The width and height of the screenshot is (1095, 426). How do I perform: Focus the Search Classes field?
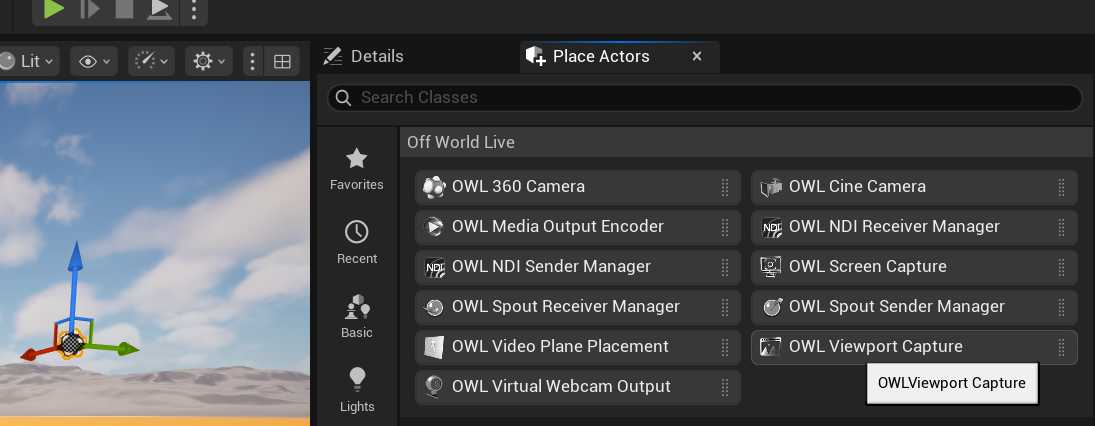(x=705, y=98)
